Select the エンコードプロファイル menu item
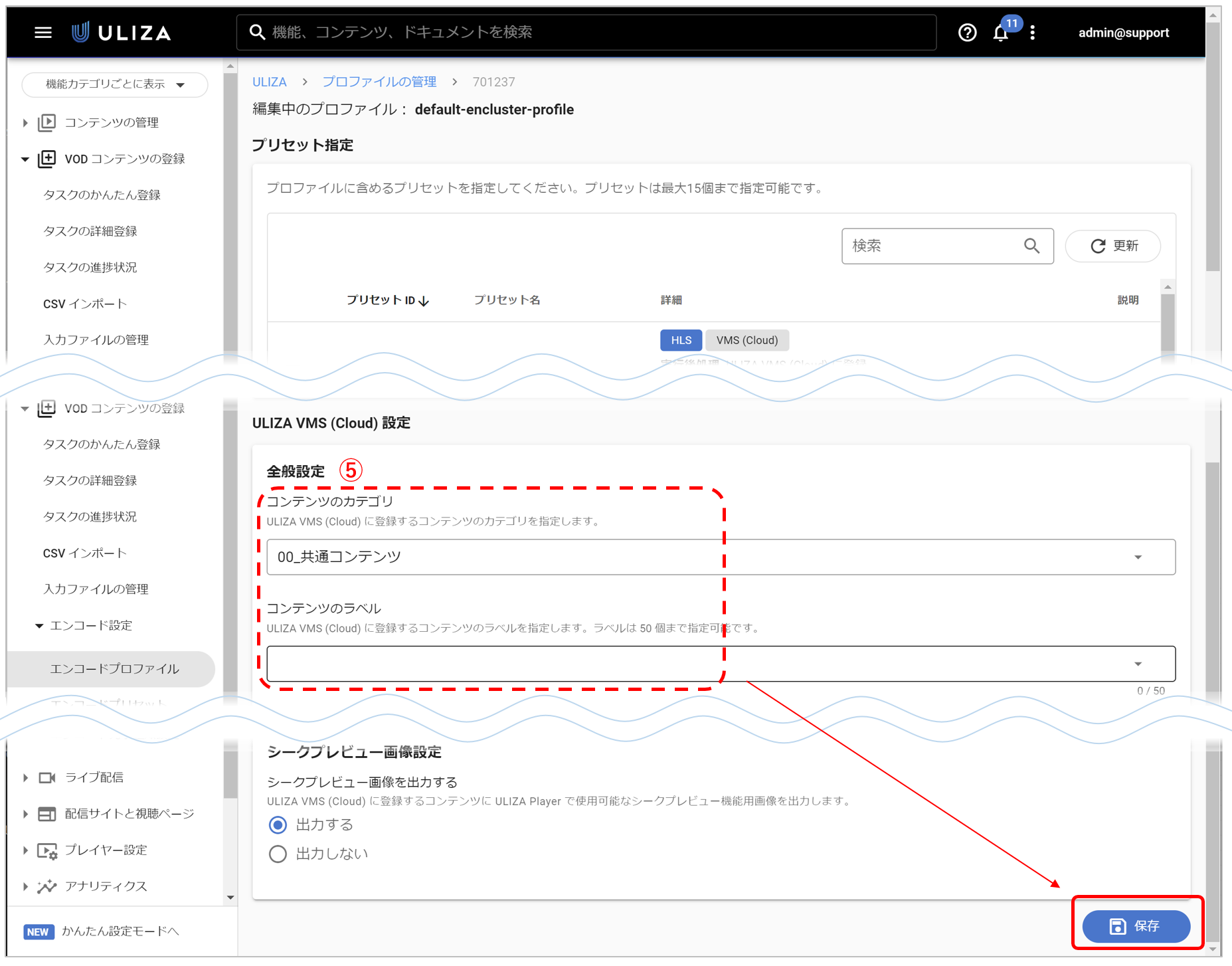Screen dimensions: 1232x966 [x=112, y=669]
